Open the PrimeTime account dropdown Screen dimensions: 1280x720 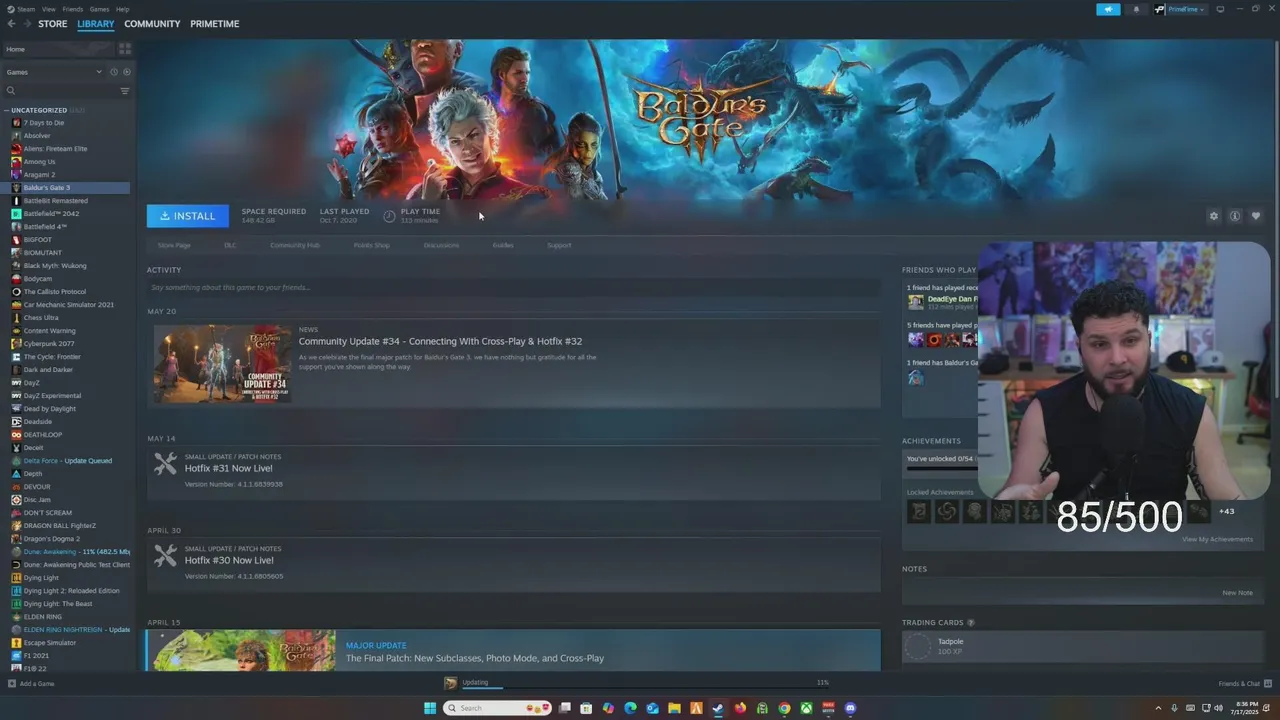point(1180,9)
